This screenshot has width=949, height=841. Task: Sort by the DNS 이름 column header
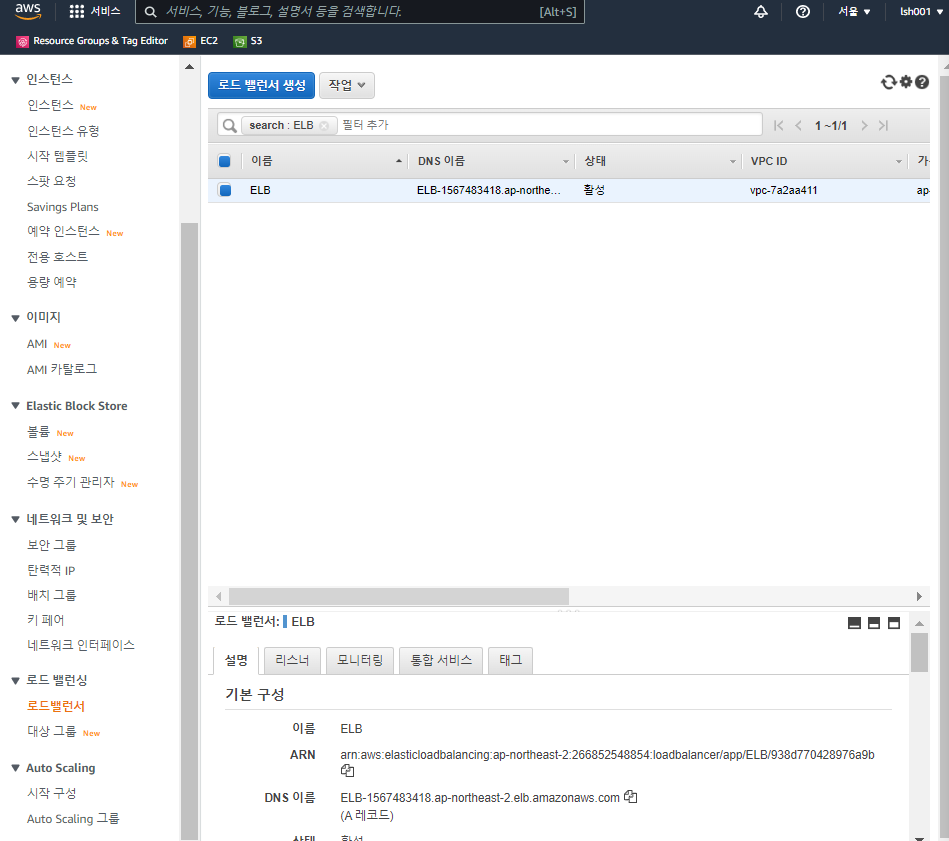(492, 161)
